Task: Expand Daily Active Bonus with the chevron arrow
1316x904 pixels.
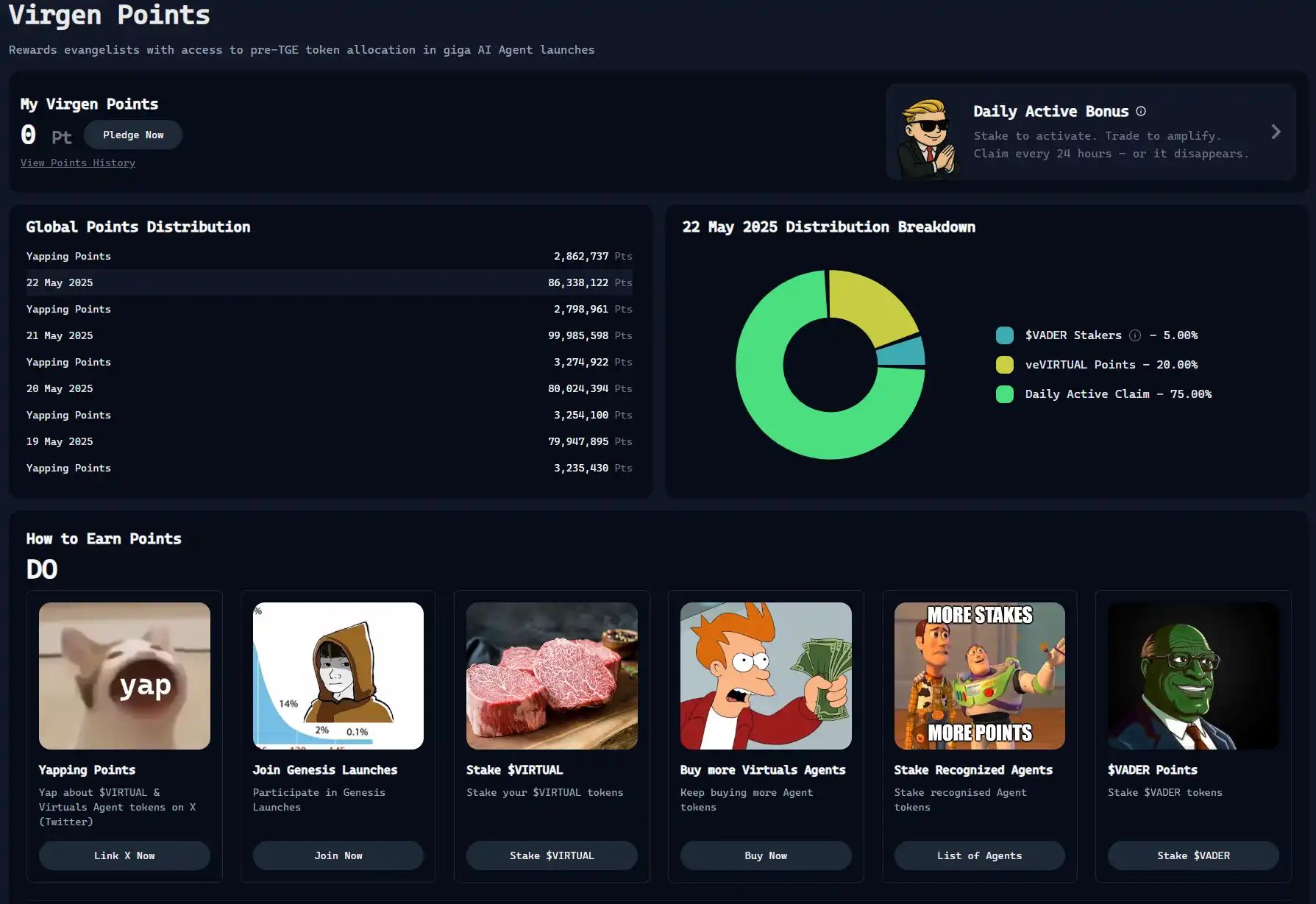Action: pyautogui.click(x=1276, y=132)
